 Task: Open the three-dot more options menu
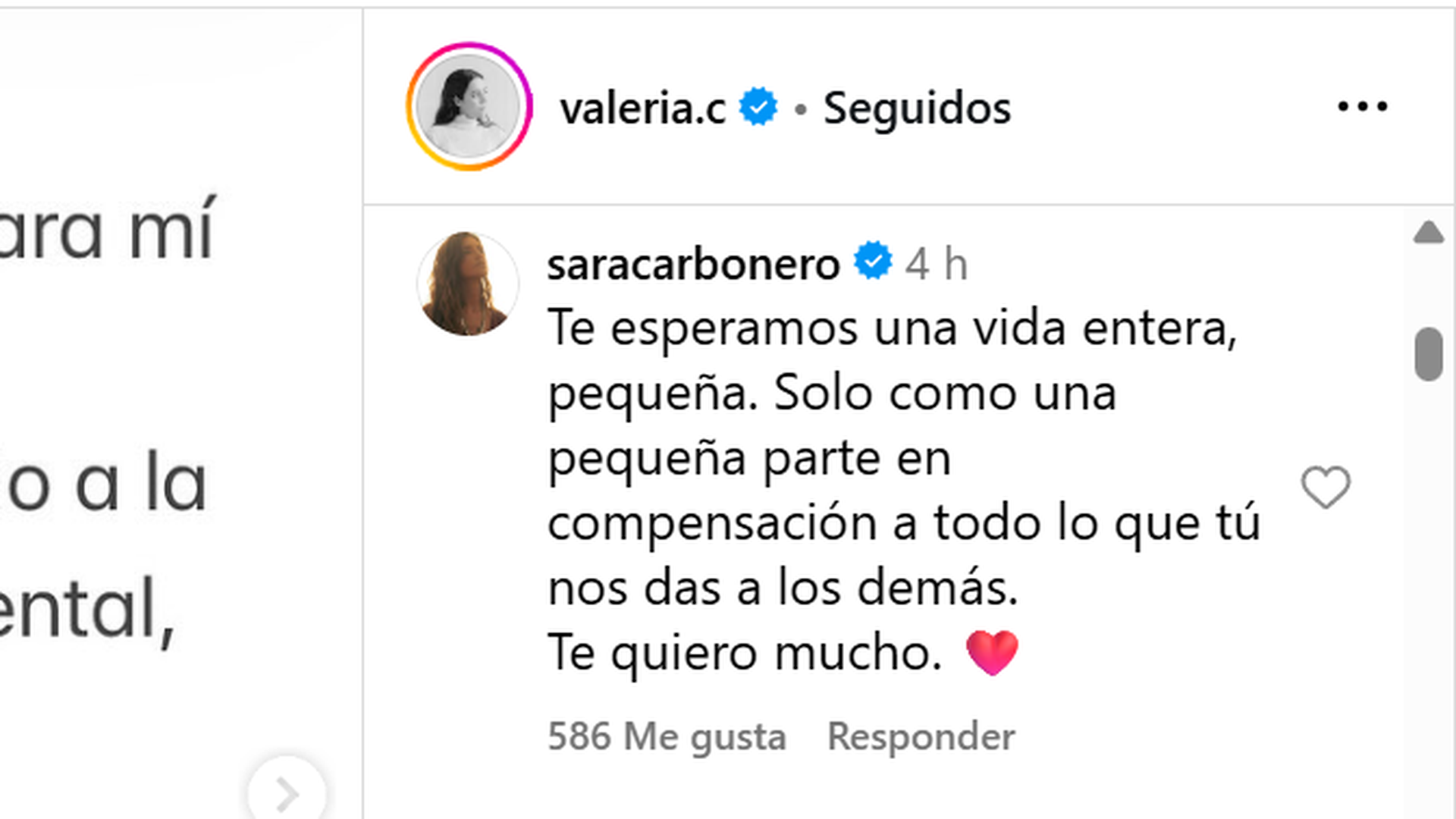click(x=1363, y=107)
